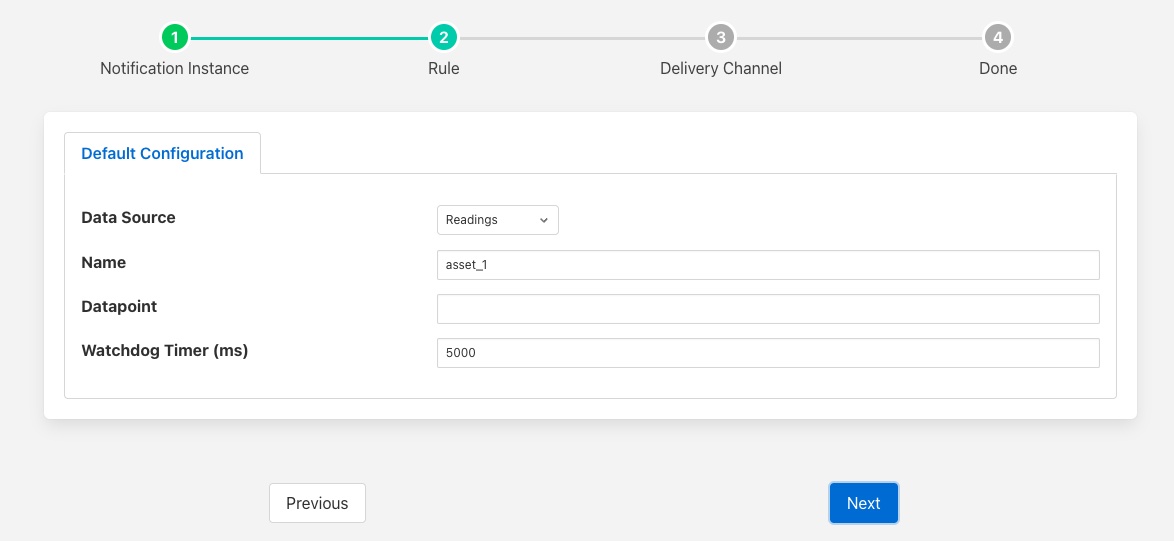The height and width of the screenshot is (541, 1174).
Task: Click the Watchdog Timer (ms) label
Action: (x=164, y=351)
